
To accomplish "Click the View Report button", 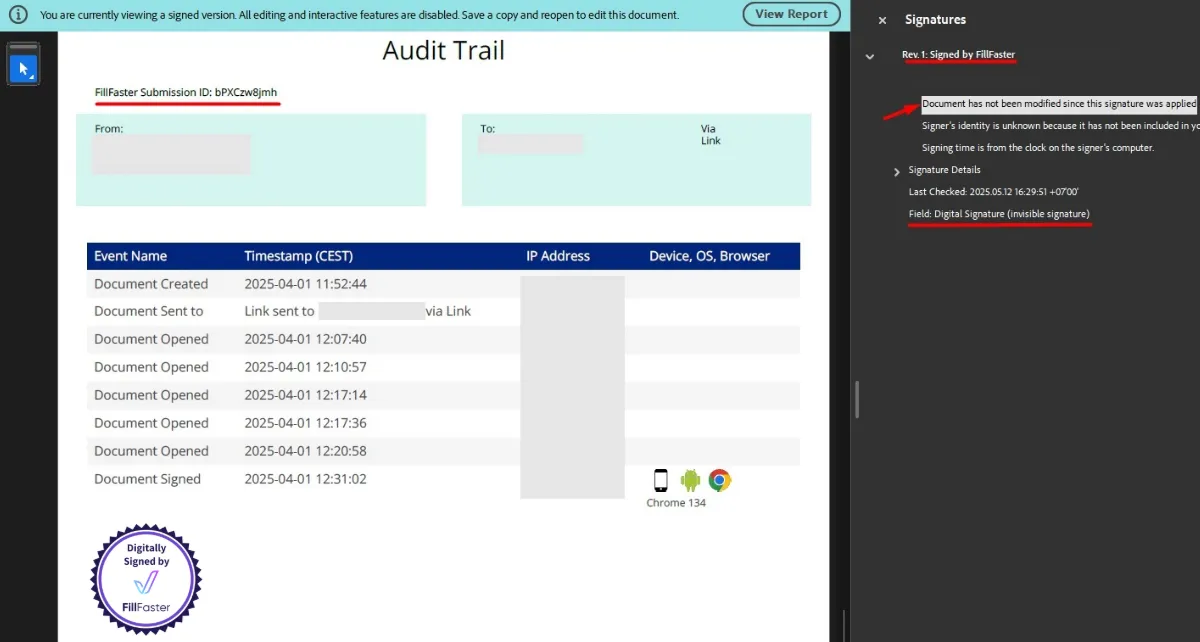I will (791, 14).
